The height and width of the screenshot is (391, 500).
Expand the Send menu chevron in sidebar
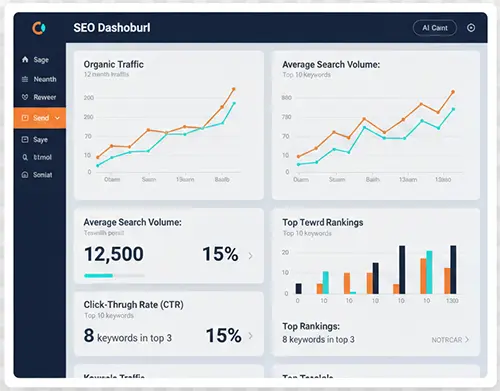(57, 118)
